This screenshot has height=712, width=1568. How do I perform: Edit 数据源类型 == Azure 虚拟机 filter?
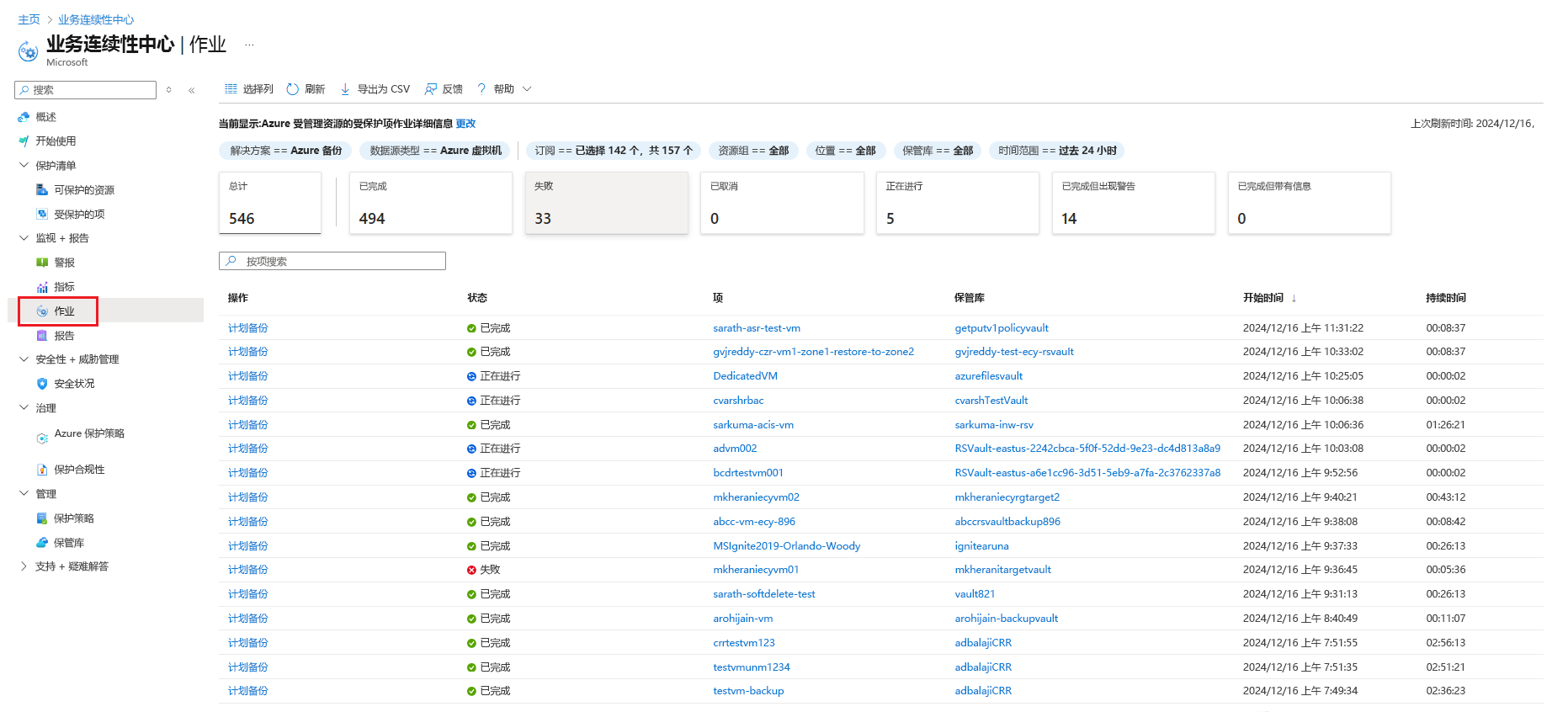[436, 151]
